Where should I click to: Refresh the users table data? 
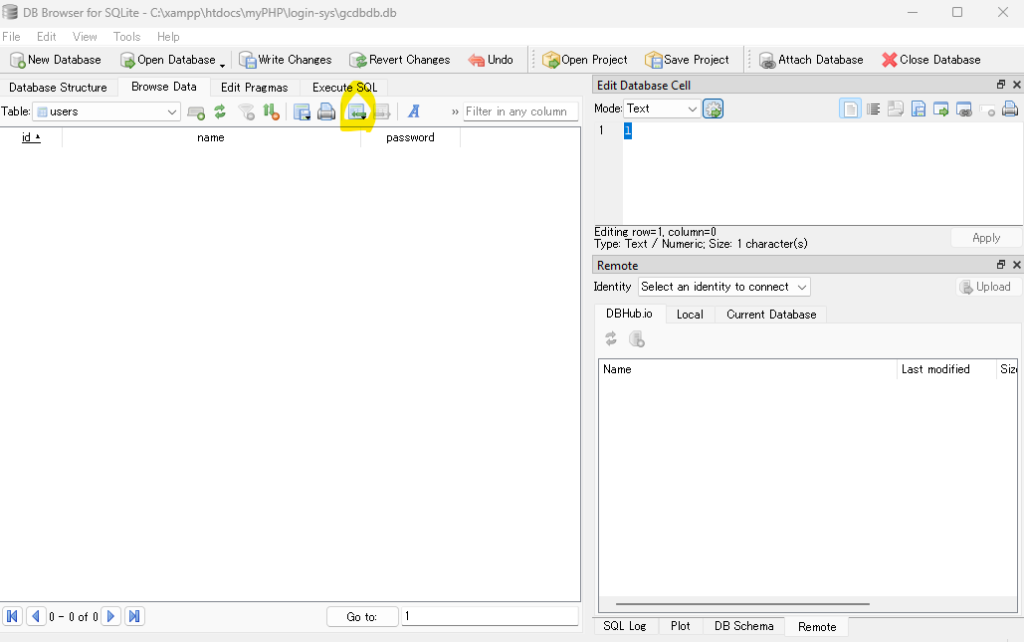[x=220, y=112]
